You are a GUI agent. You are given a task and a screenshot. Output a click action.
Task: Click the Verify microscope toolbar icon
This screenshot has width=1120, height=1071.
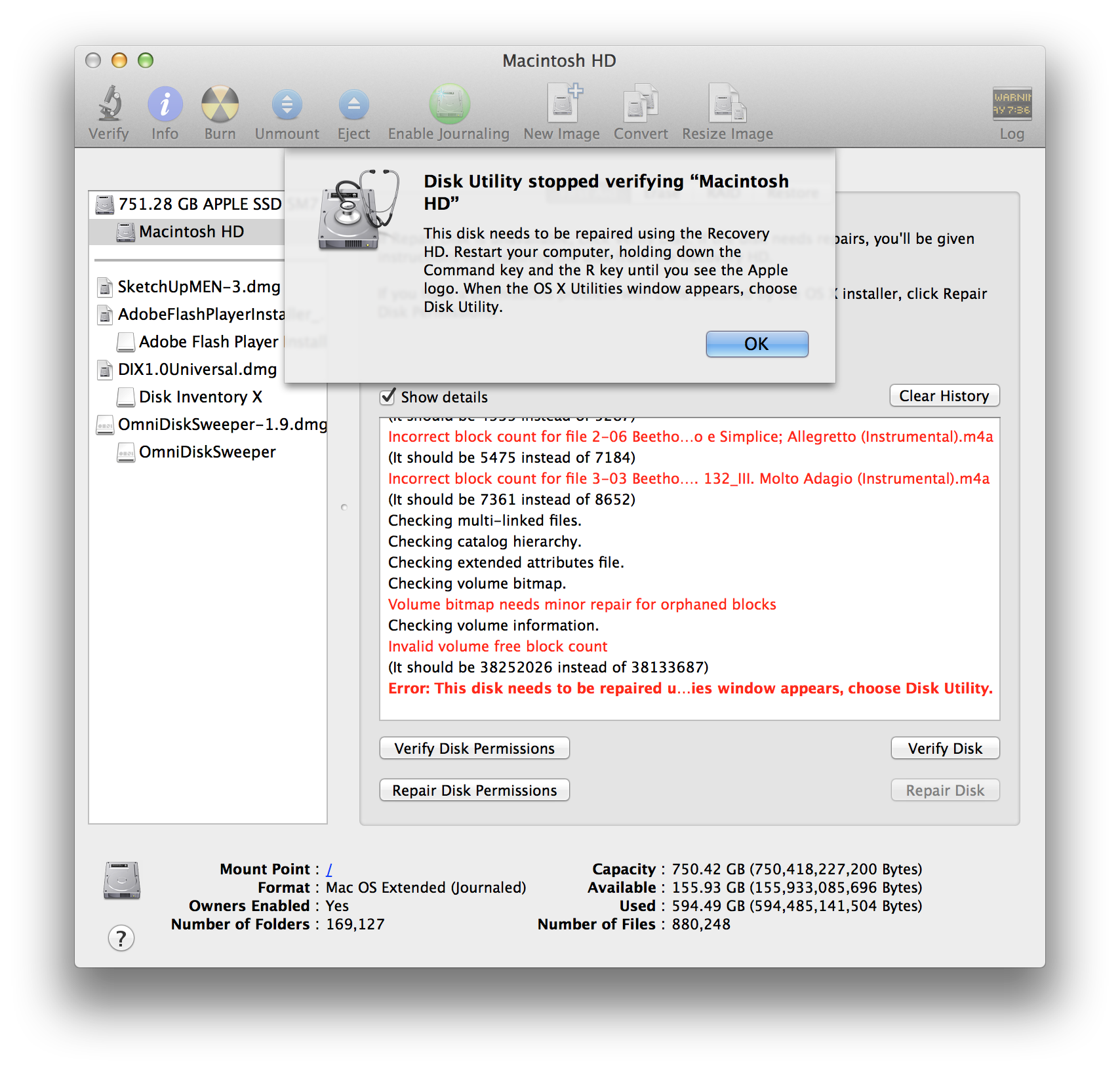pos(110,104)
